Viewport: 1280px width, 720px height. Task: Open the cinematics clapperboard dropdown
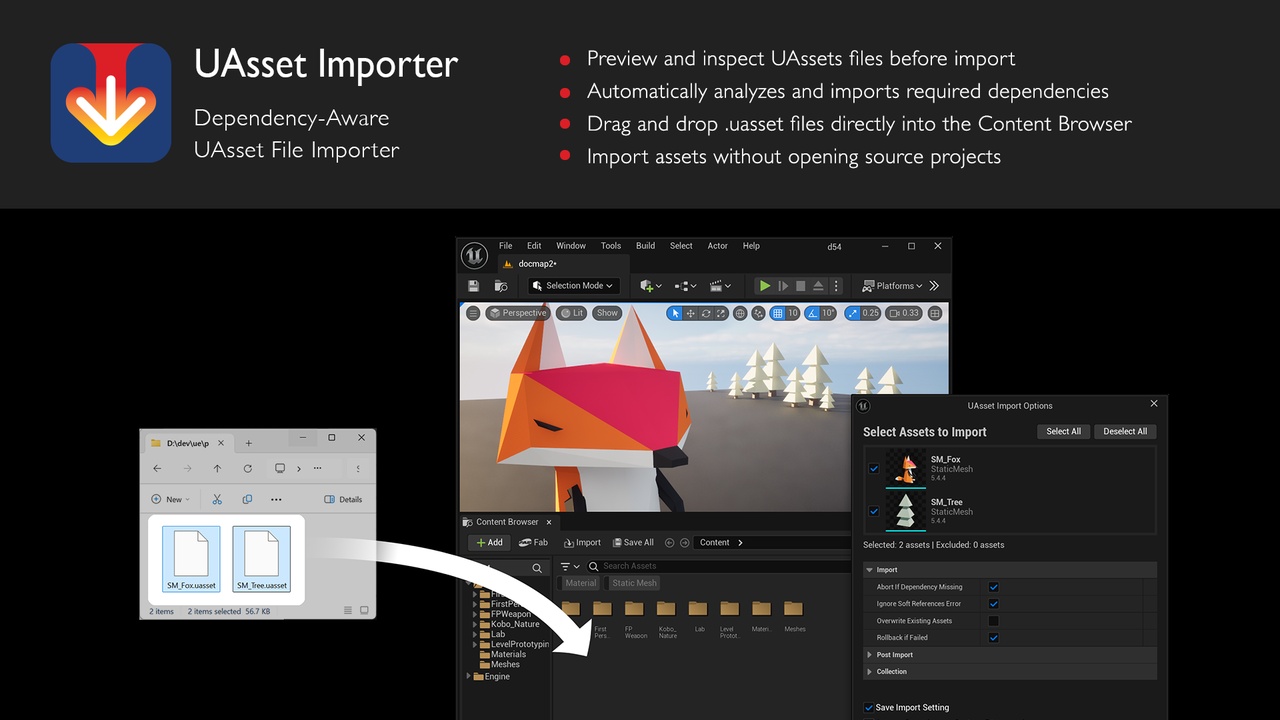click(719, 286)
